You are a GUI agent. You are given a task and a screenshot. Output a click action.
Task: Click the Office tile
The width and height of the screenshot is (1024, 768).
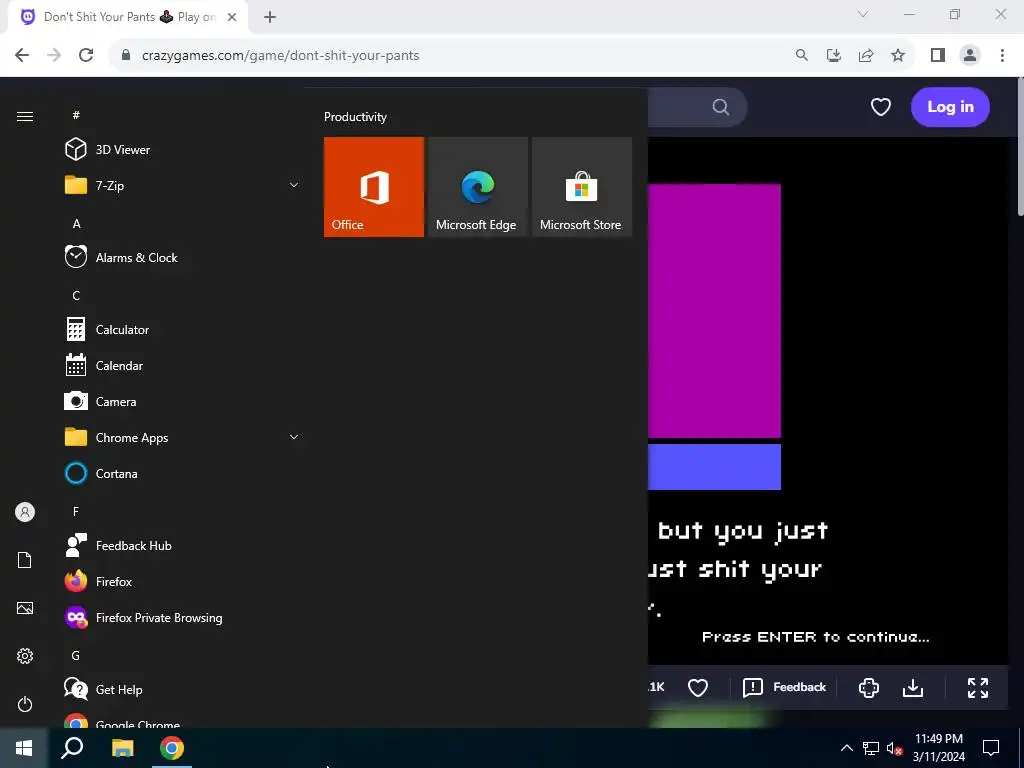374,187
